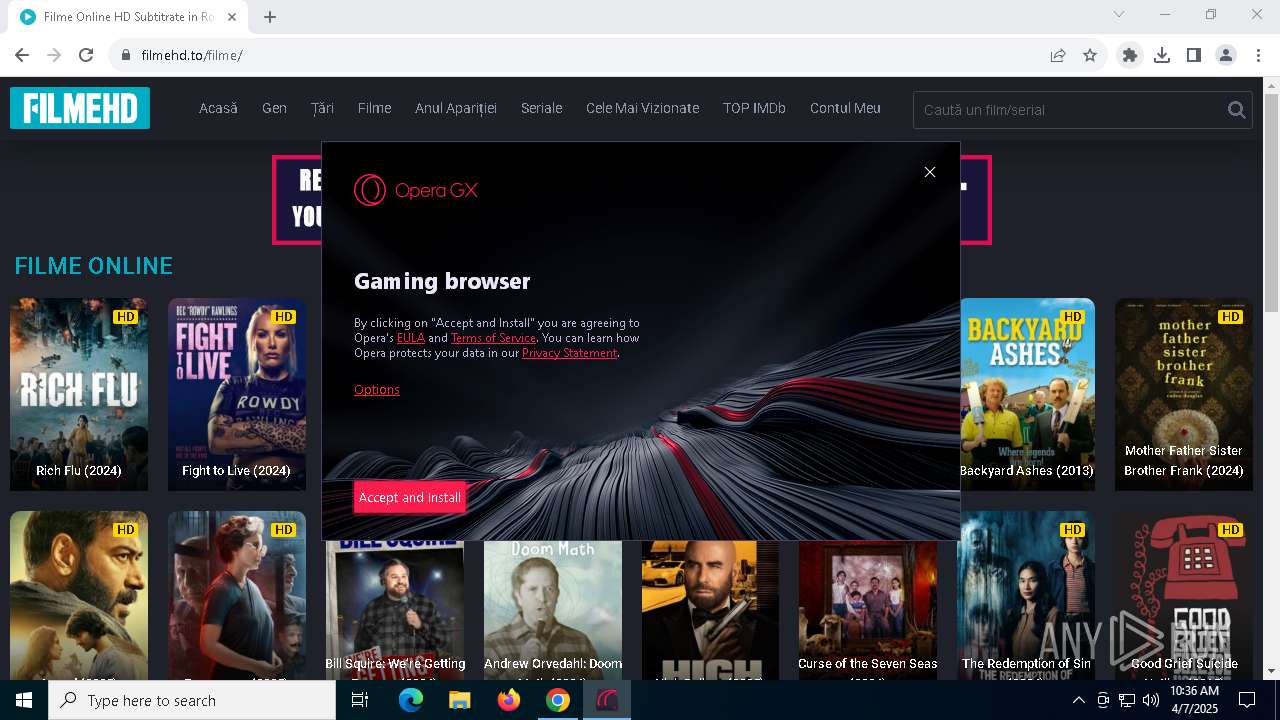Open the Rich Flu (2024) poster
The width and height of the screenshot is (1280, 720).
(79, 394)
